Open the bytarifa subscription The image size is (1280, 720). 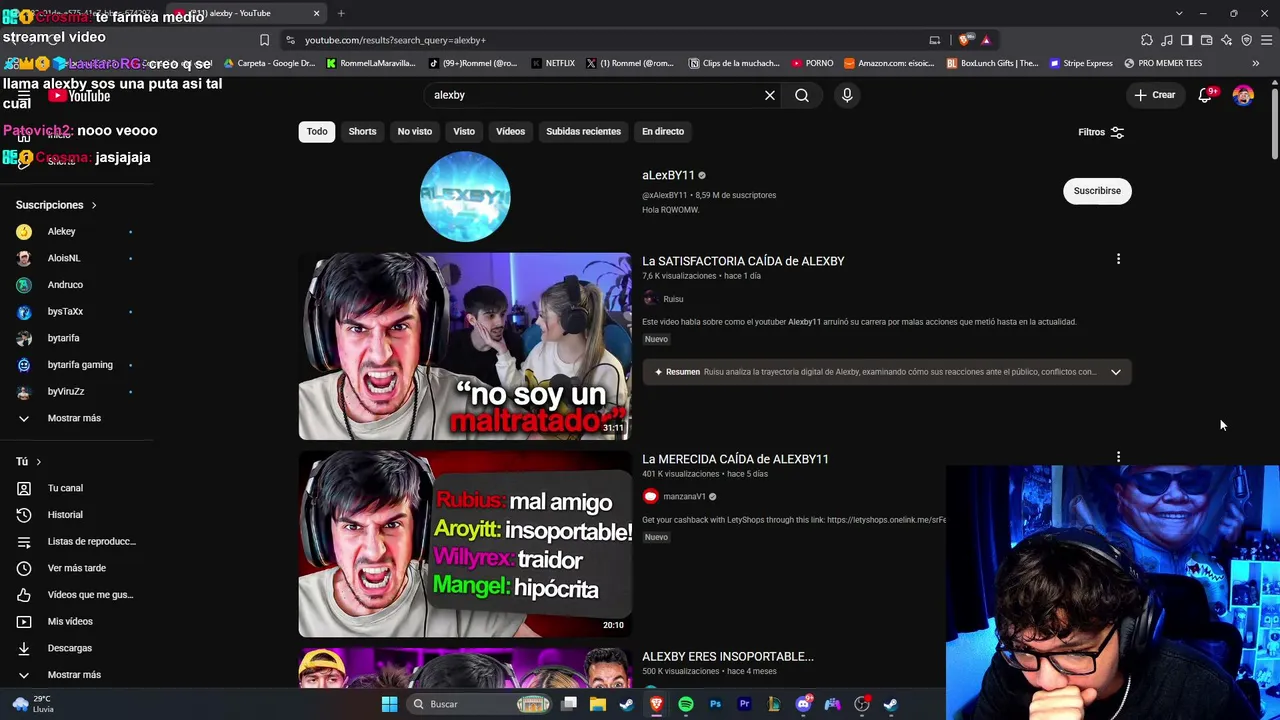63,338
